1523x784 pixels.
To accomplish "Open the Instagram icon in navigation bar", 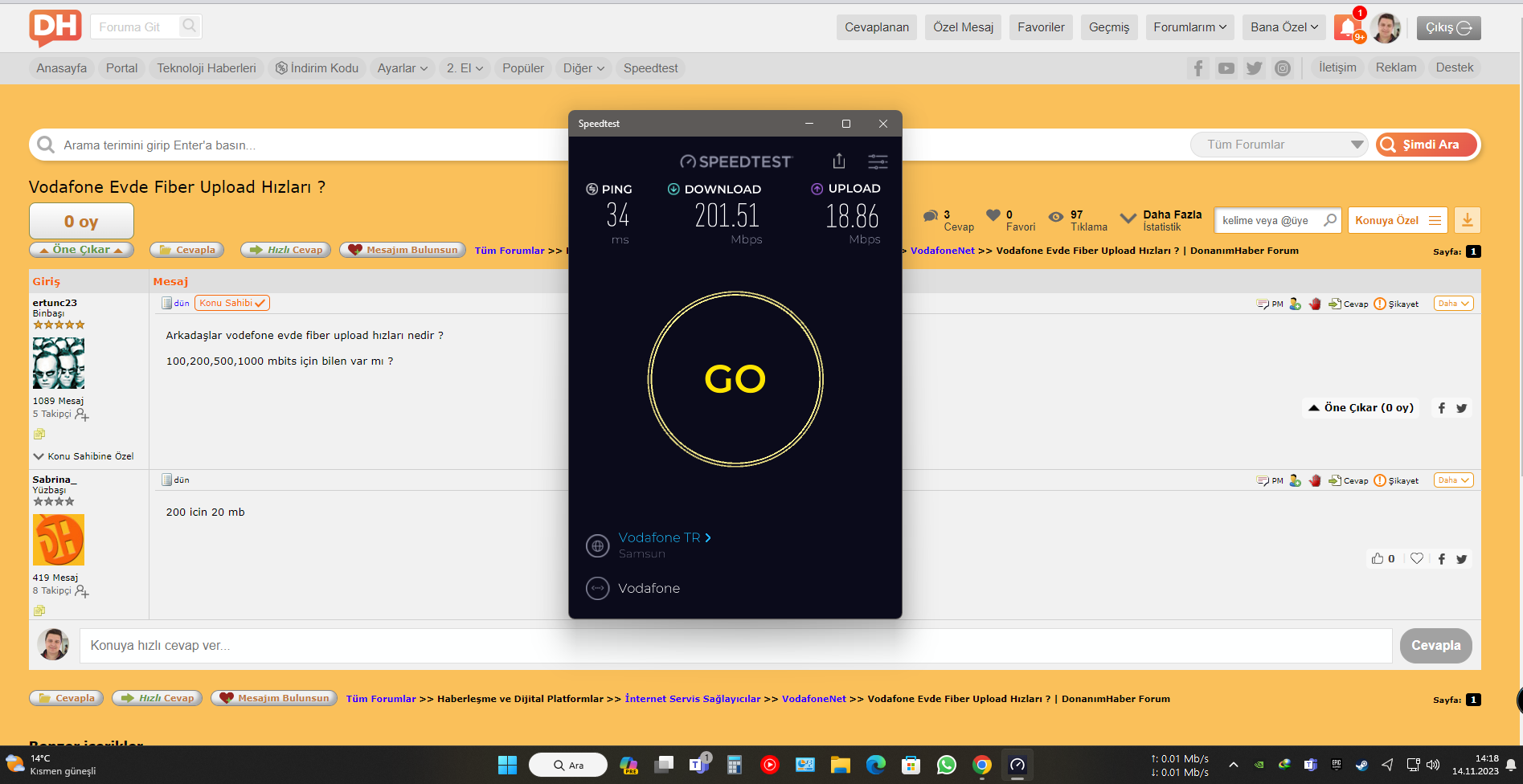I will [x=1283, y=68].
